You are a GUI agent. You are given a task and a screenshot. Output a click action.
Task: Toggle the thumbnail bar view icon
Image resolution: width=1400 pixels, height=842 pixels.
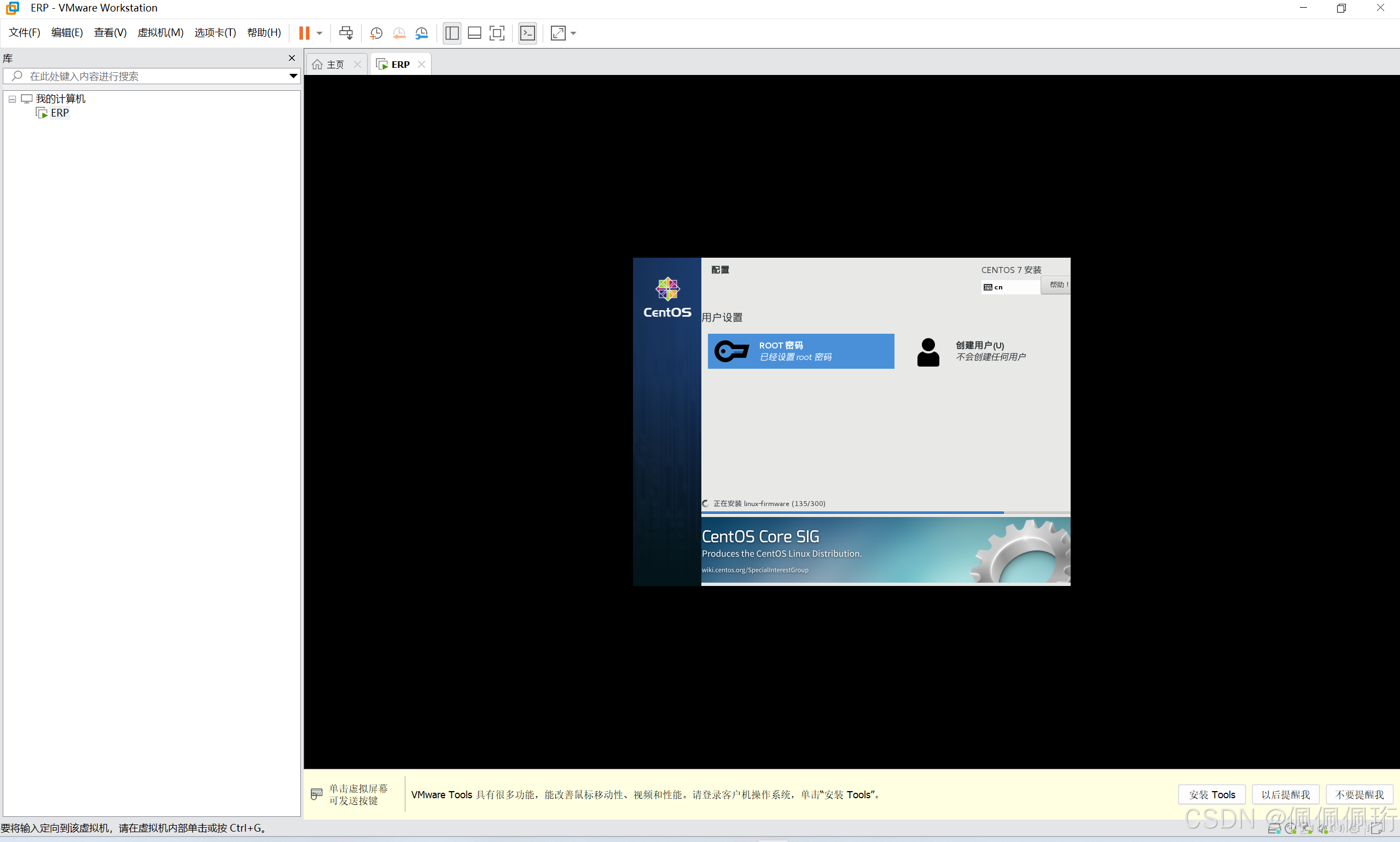(474, 33)
